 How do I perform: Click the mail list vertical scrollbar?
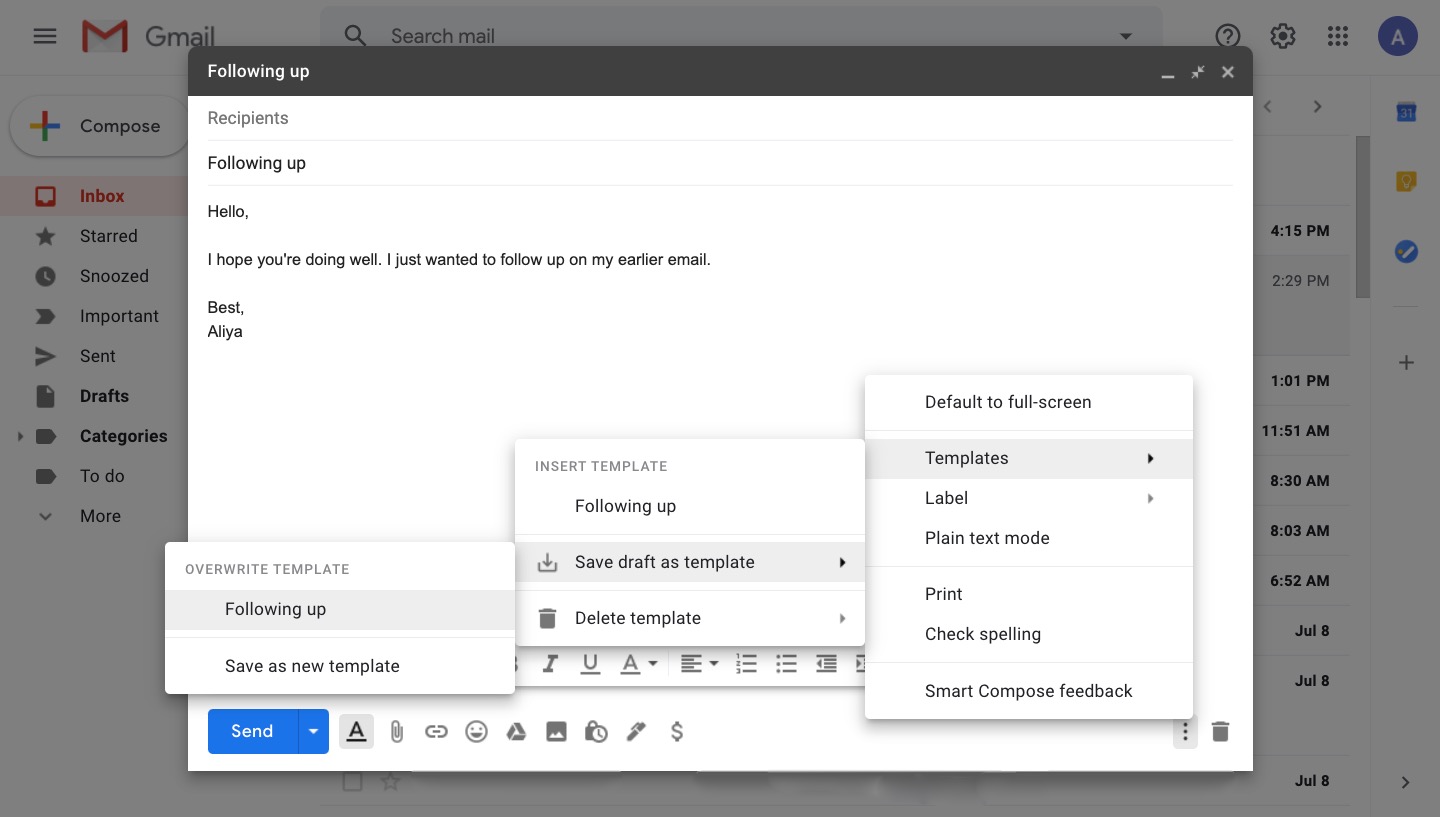tap(1362, 216)
